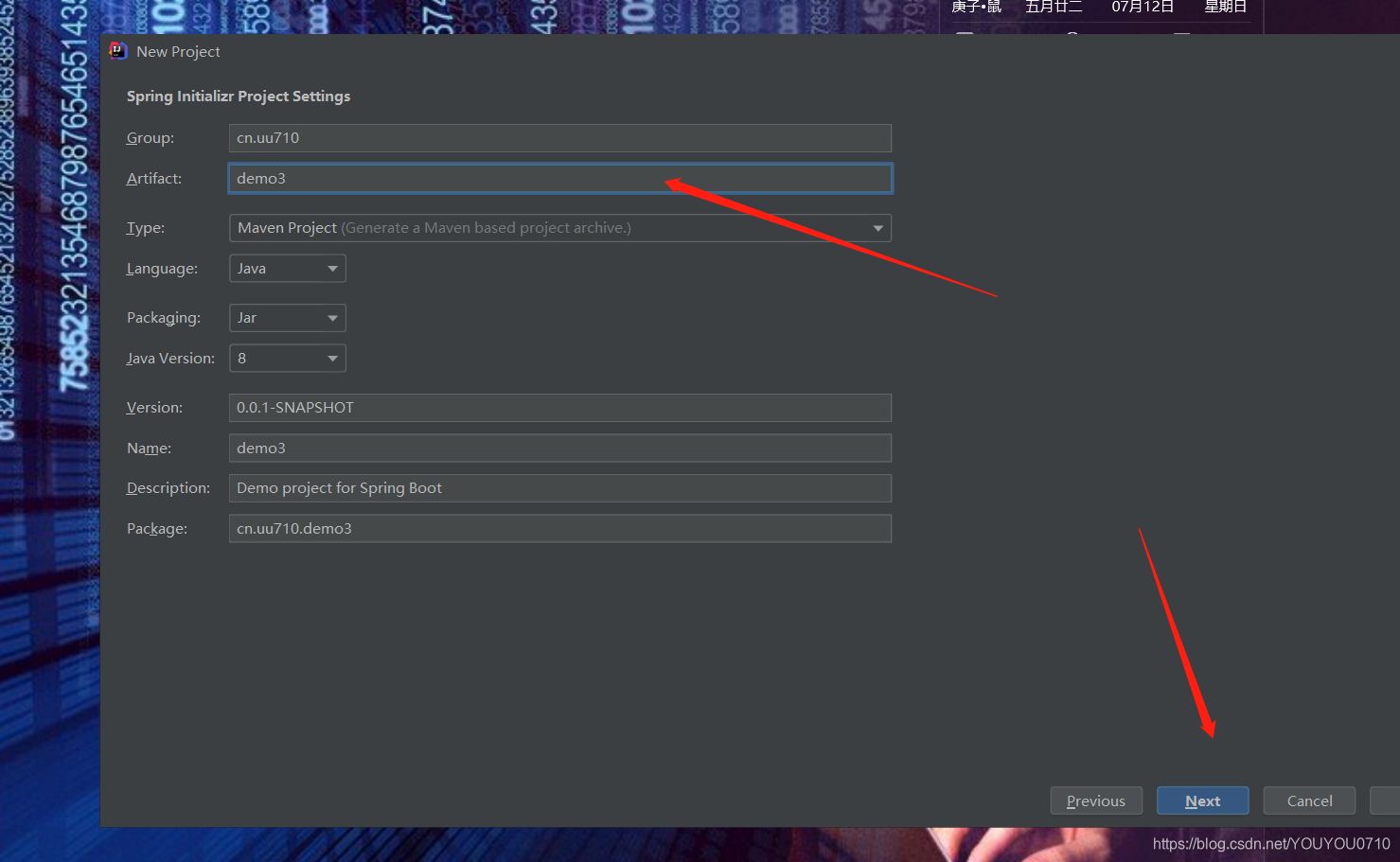Open the Java Version dropdown showing 8

pos(287,359)
